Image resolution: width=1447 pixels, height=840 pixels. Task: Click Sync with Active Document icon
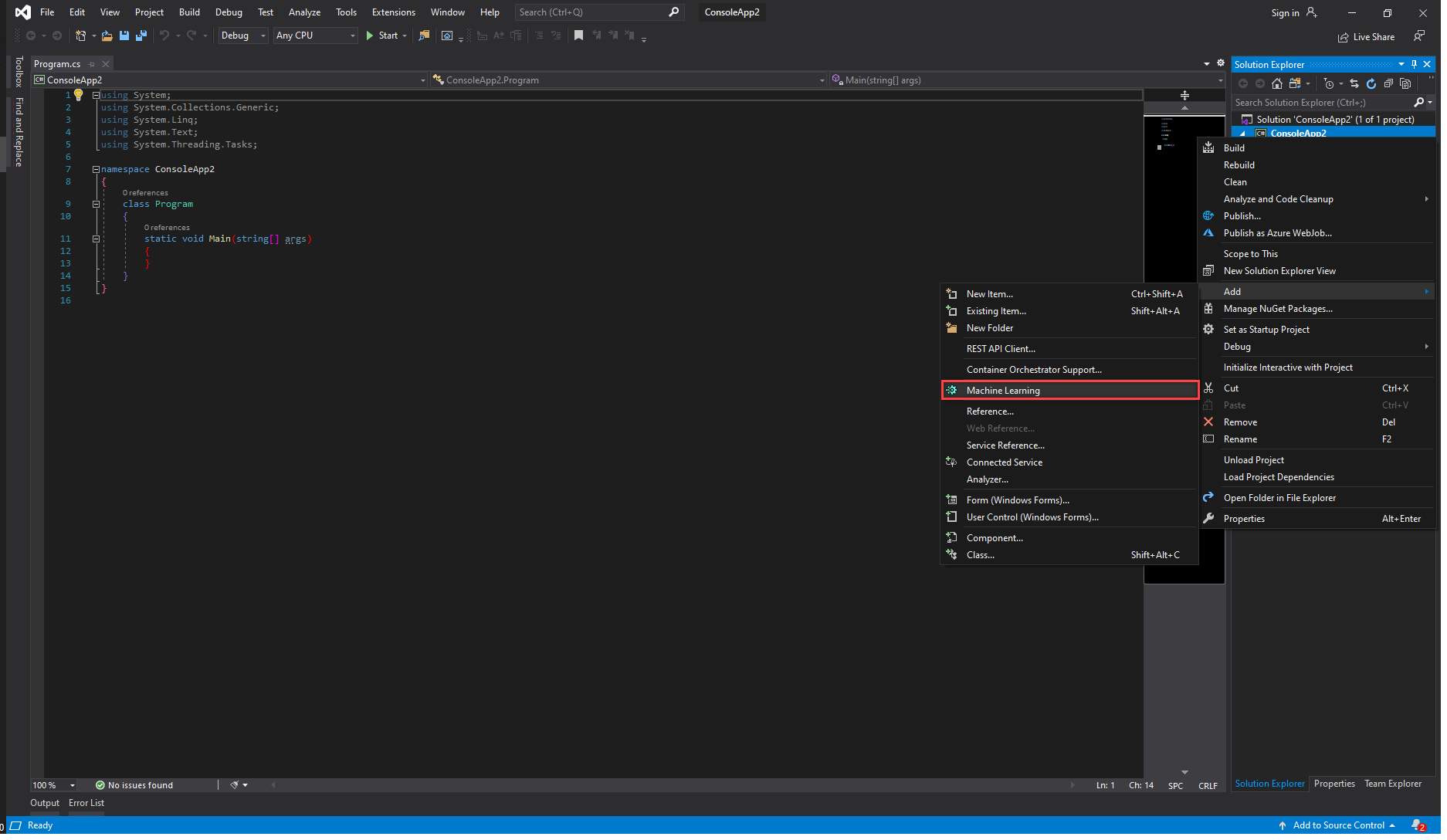(x=1354, y=83)
